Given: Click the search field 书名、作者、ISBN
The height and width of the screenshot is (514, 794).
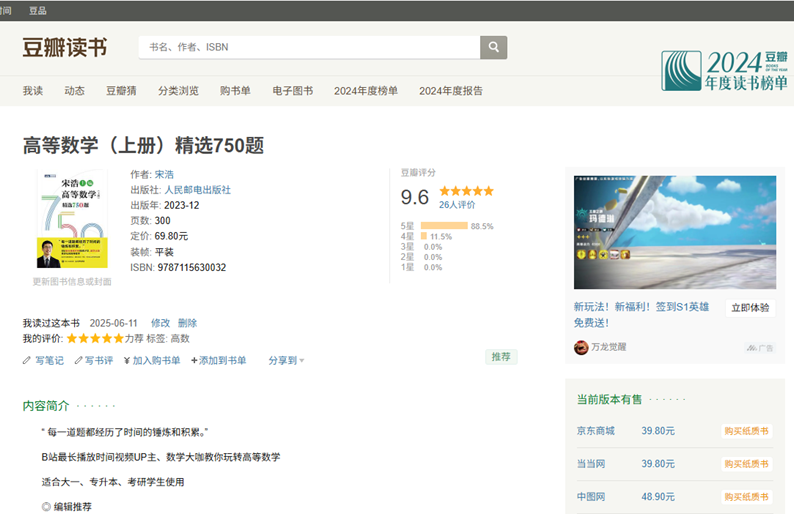Looking at the screenshot, I should click(x=309, y=47).
